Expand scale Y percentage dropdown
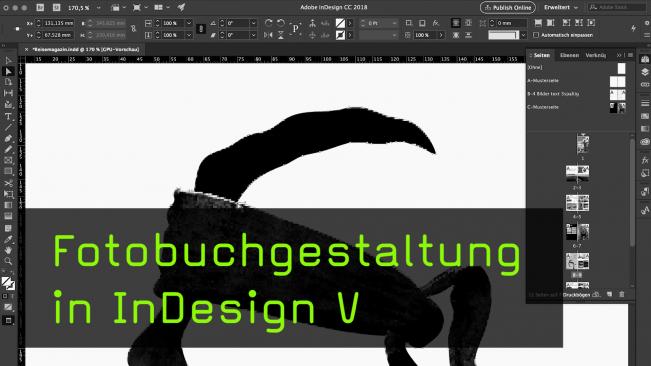The width and height of the screenshot is (651, 366). pyautogui.click(x=188, y=35)
